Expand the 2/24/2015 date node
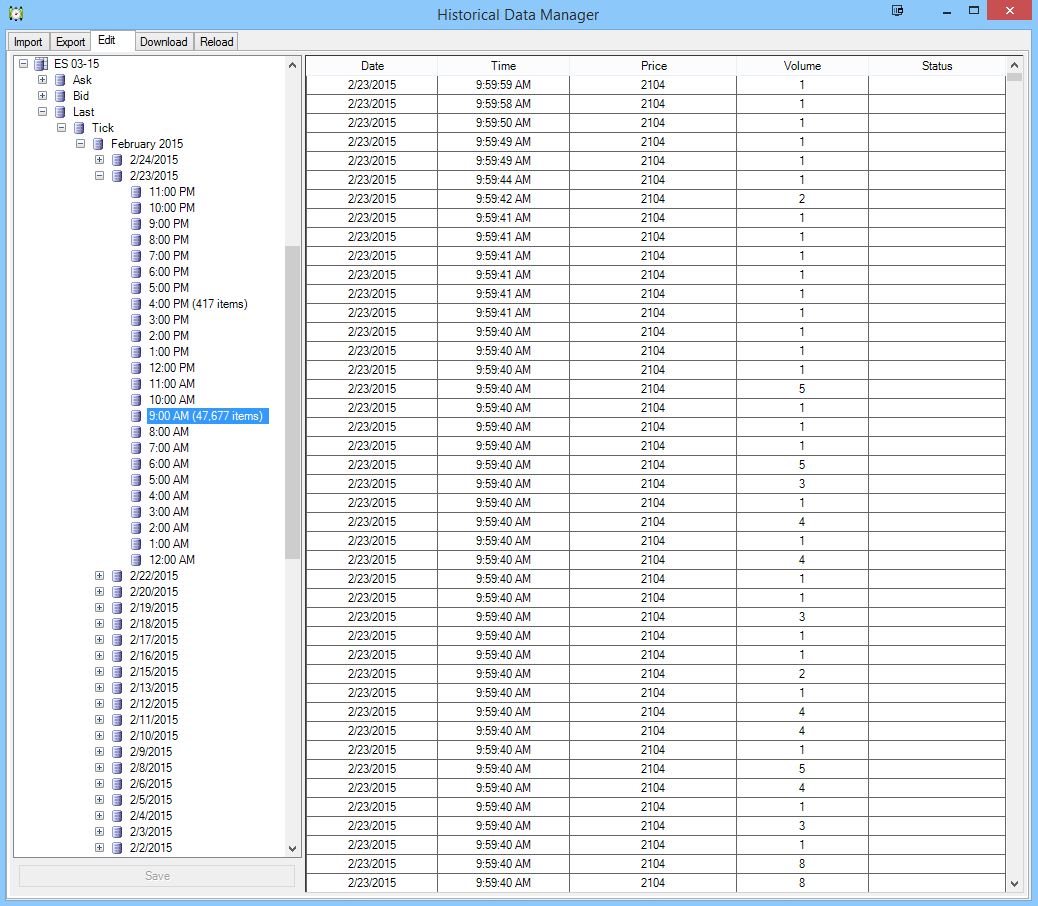Screen dimensions: 1038x906 point(99,160)
